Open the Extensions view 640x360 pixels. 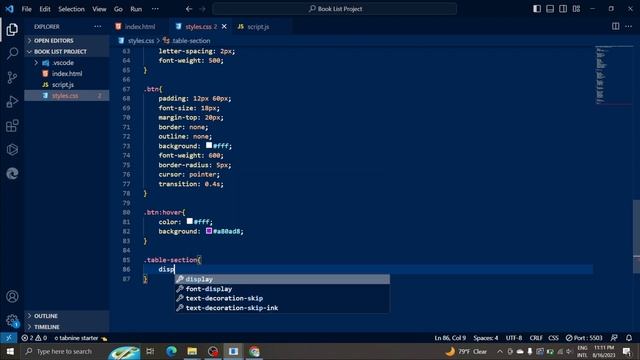click(x=12, y=125)
